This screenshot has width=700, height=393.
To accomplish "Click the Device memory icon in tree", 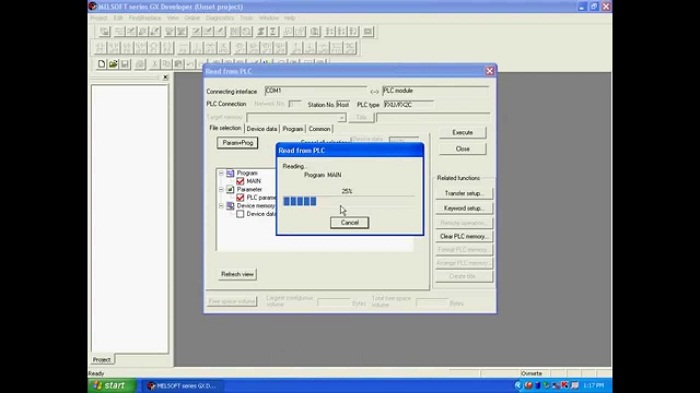I will [230, 206].
